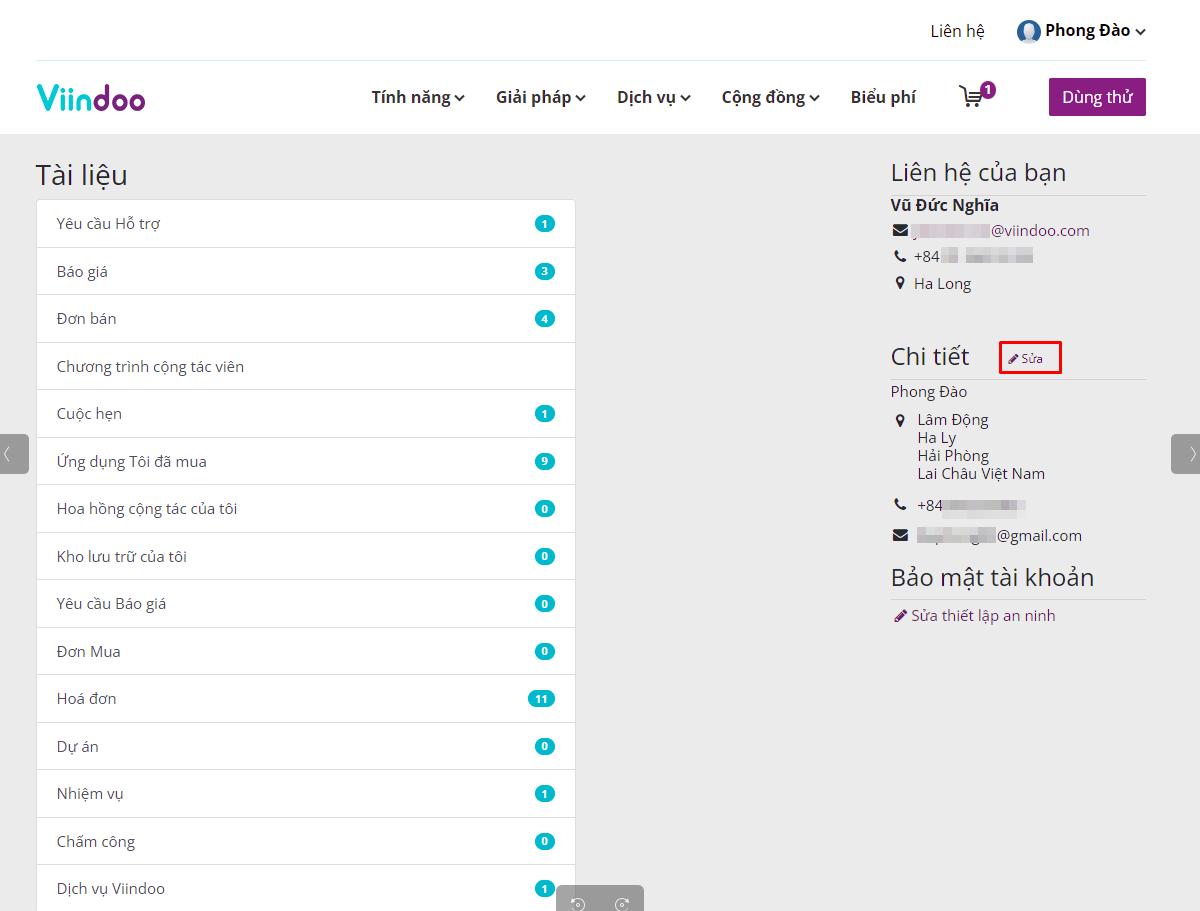Click Sửa to edit details
Image resolution: width=1200 pixels, height=911 pixels.
pos(1026,358)
